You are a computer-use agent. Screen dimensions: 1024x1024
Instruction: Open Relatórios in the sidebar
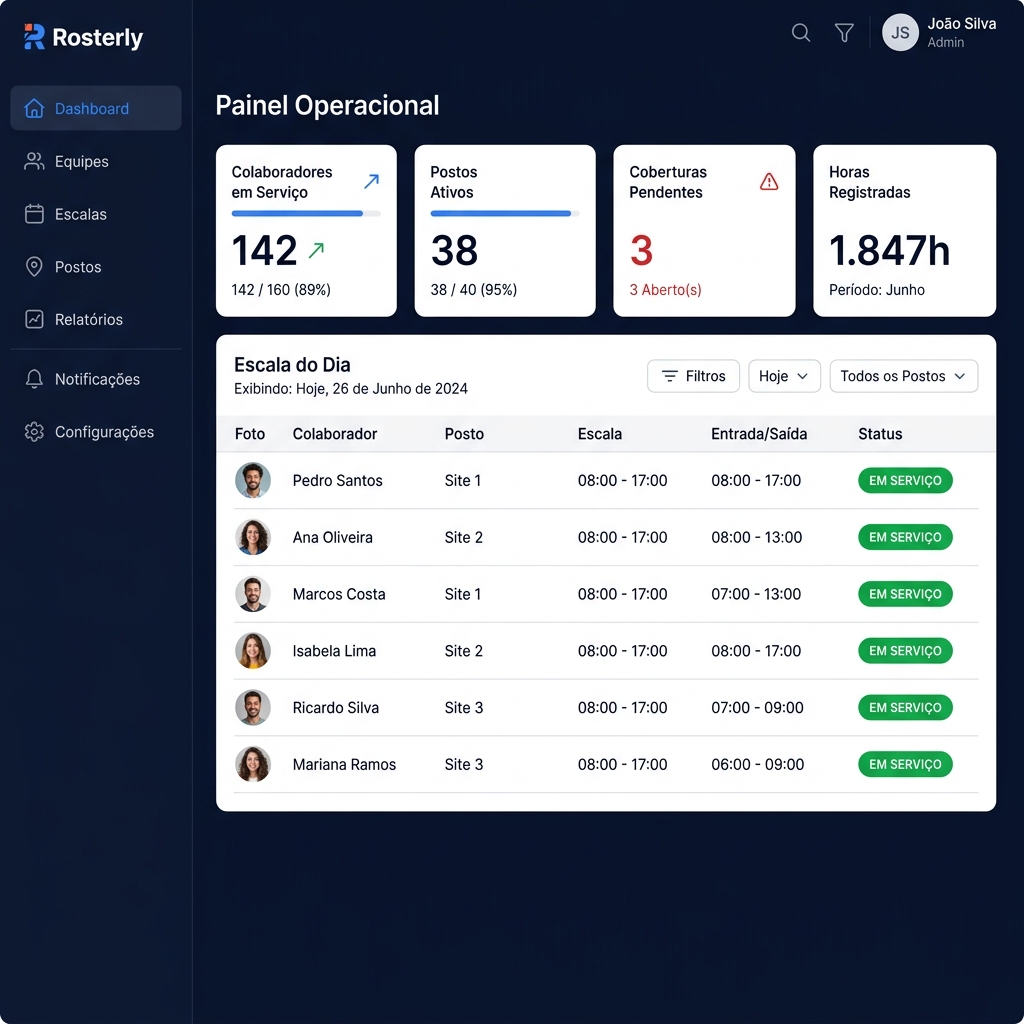tap(96, 319)
